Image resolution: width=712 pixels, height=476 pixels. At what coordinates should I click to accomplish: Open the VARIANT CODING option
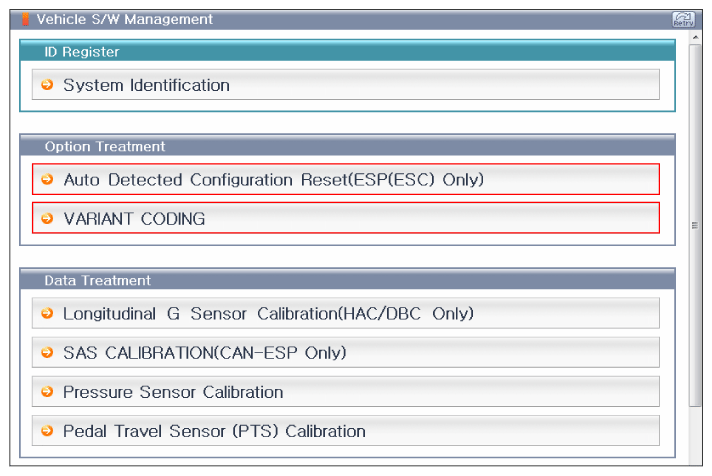(x=134, y=218)
